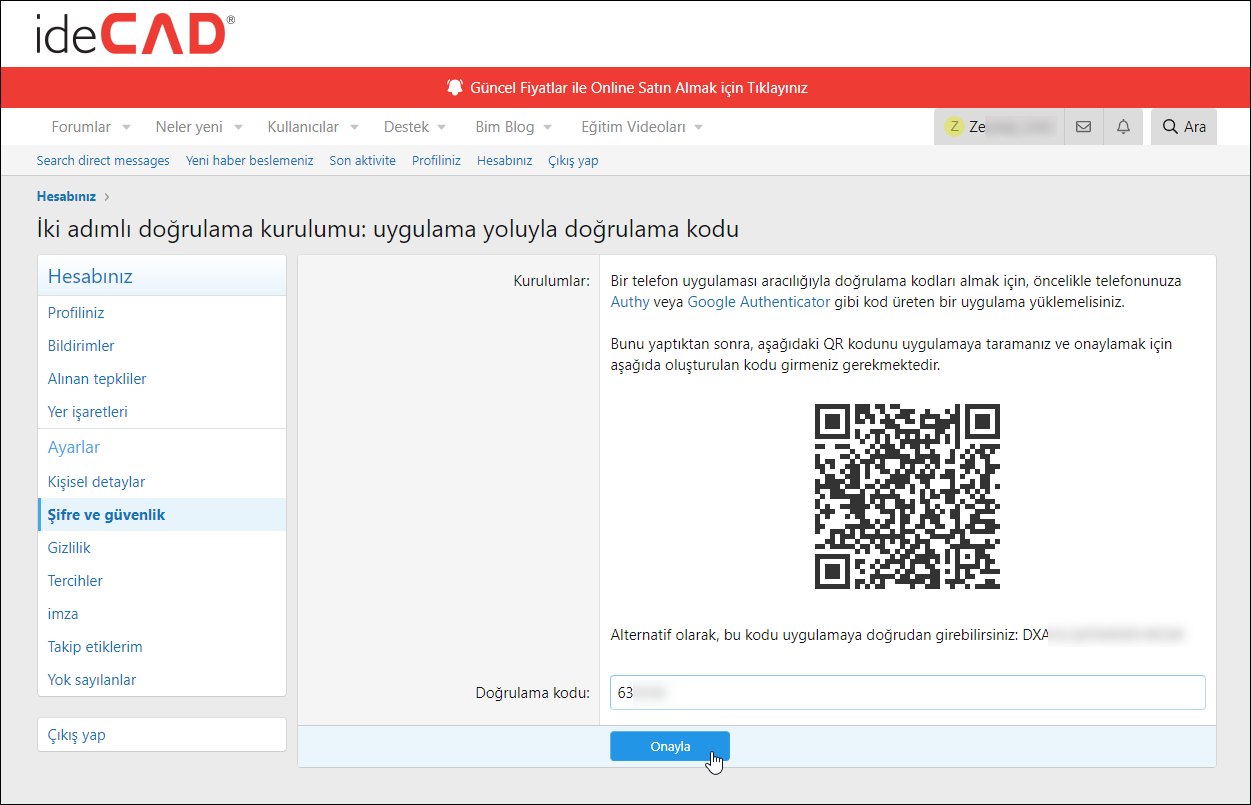Open the direct messages envelope icon
Screen dimensions: 1251x805
click(1083, 127)
